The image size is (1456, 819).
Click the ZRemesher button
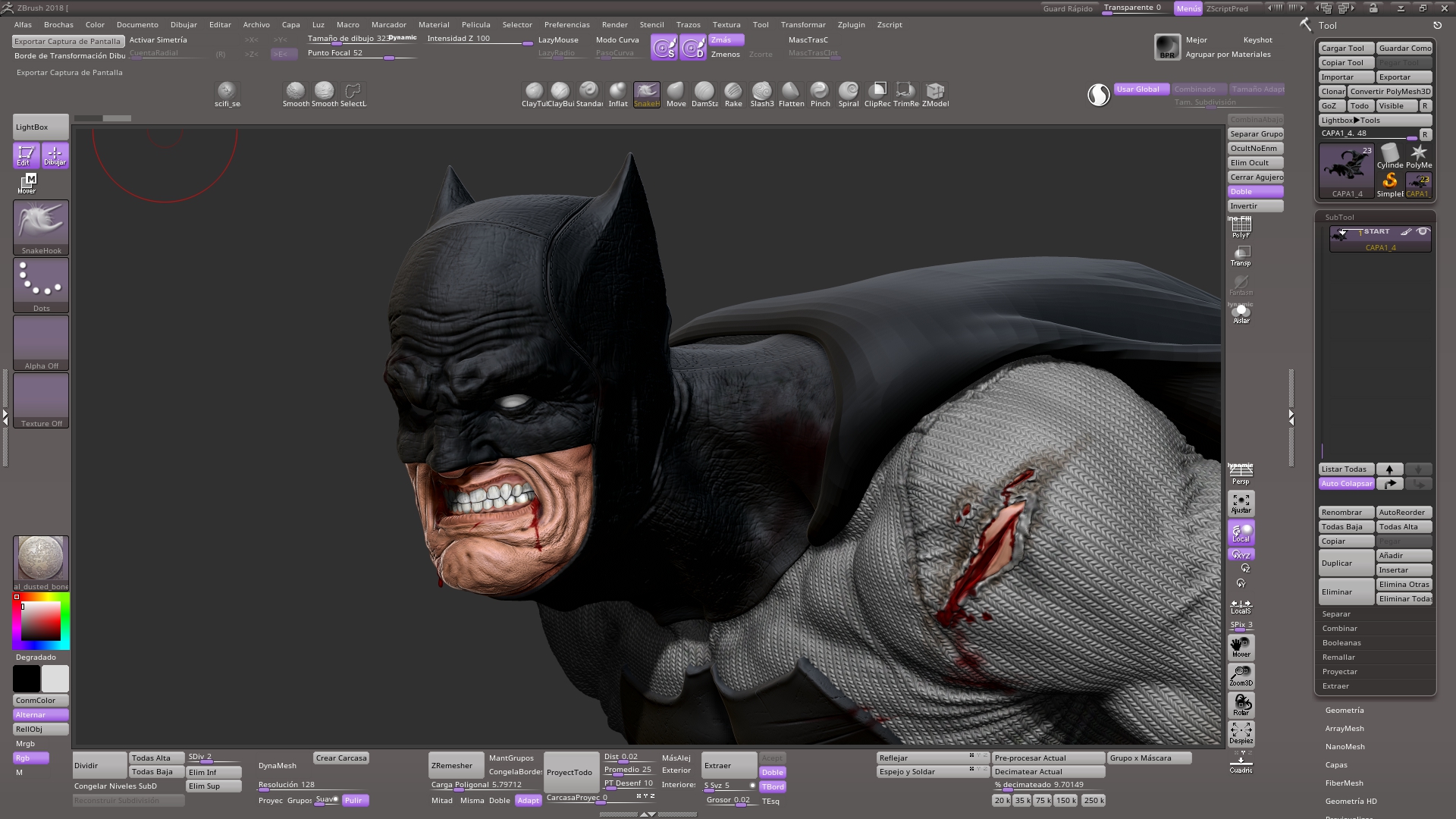(x=456, y=765)
